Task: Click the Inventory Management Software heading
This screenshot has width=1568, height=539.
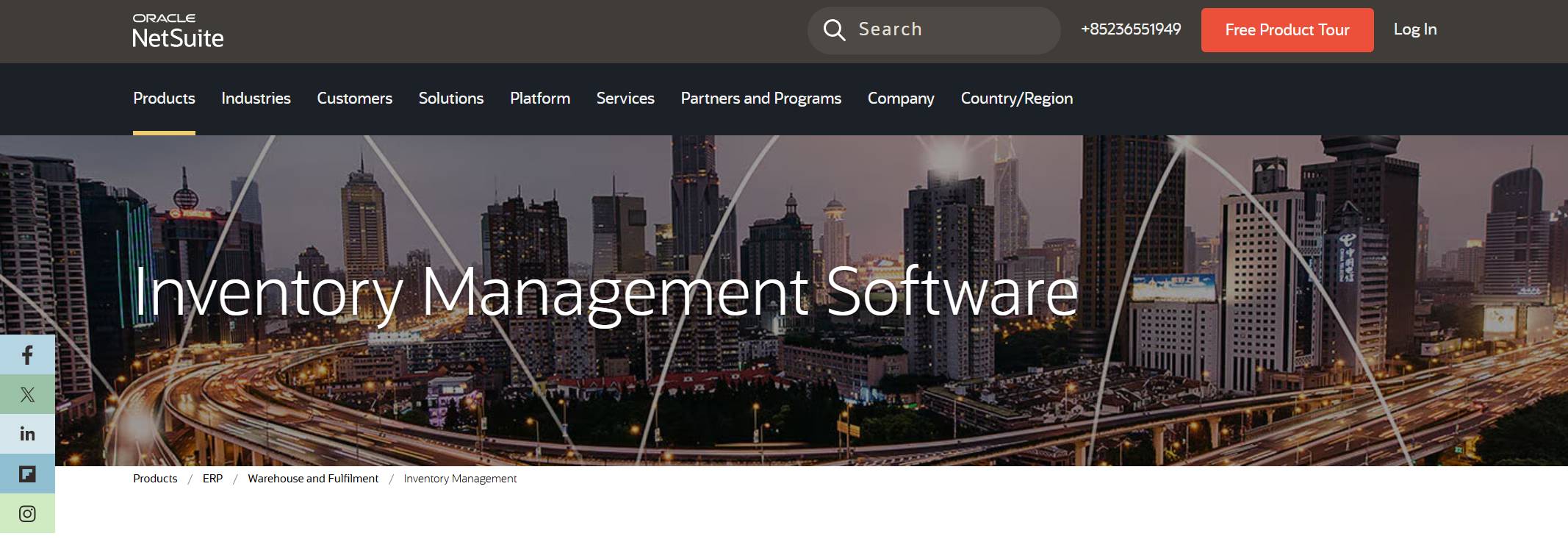Action: (605, 293)
